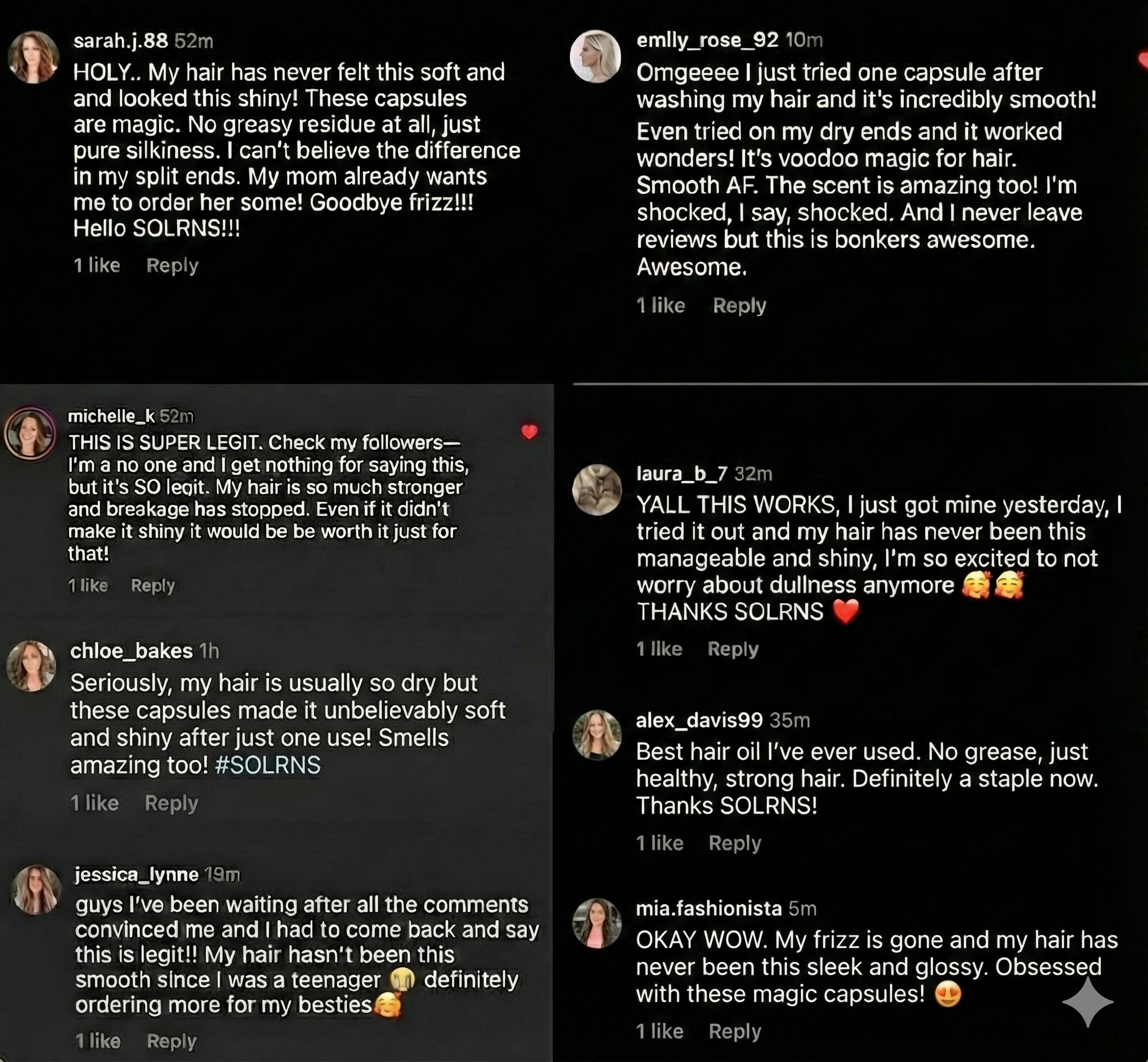Open mia.fashionista's profile avatar
1148x1062 pixels.
tap(597, 923)
